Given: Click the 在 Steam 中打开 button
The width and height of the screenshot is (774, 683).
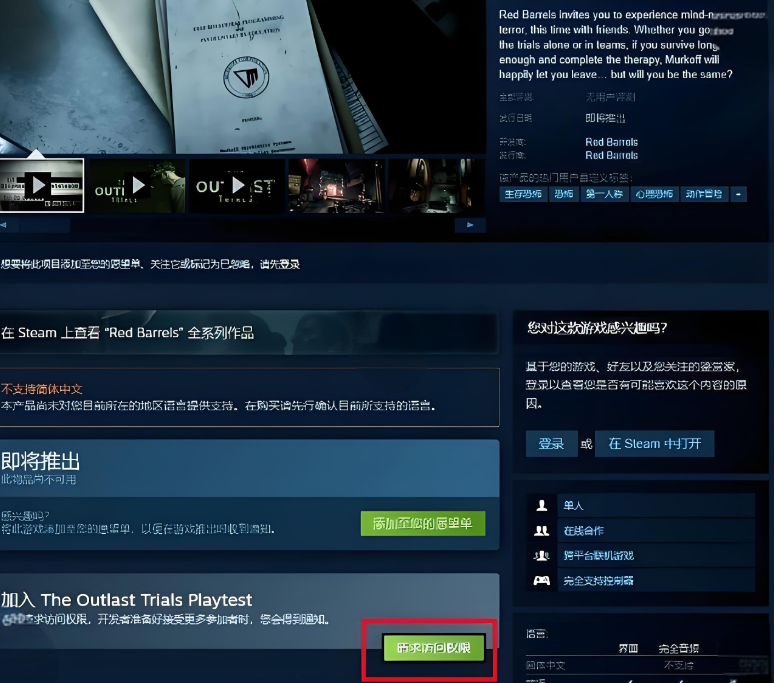Looking at the screenshot, I should pos(654,444).
